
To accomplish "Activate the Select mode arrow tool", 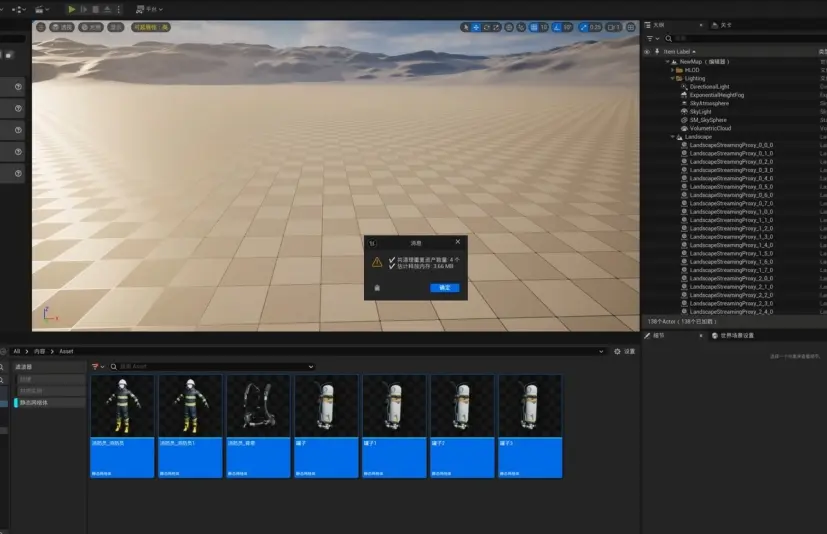I will 465,27.
